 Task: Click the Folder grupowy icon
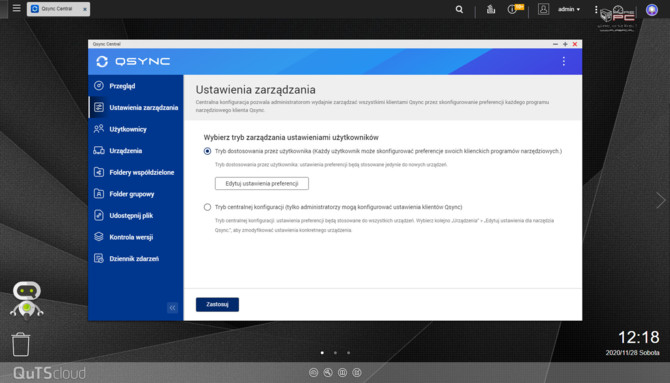coord(99,194)
